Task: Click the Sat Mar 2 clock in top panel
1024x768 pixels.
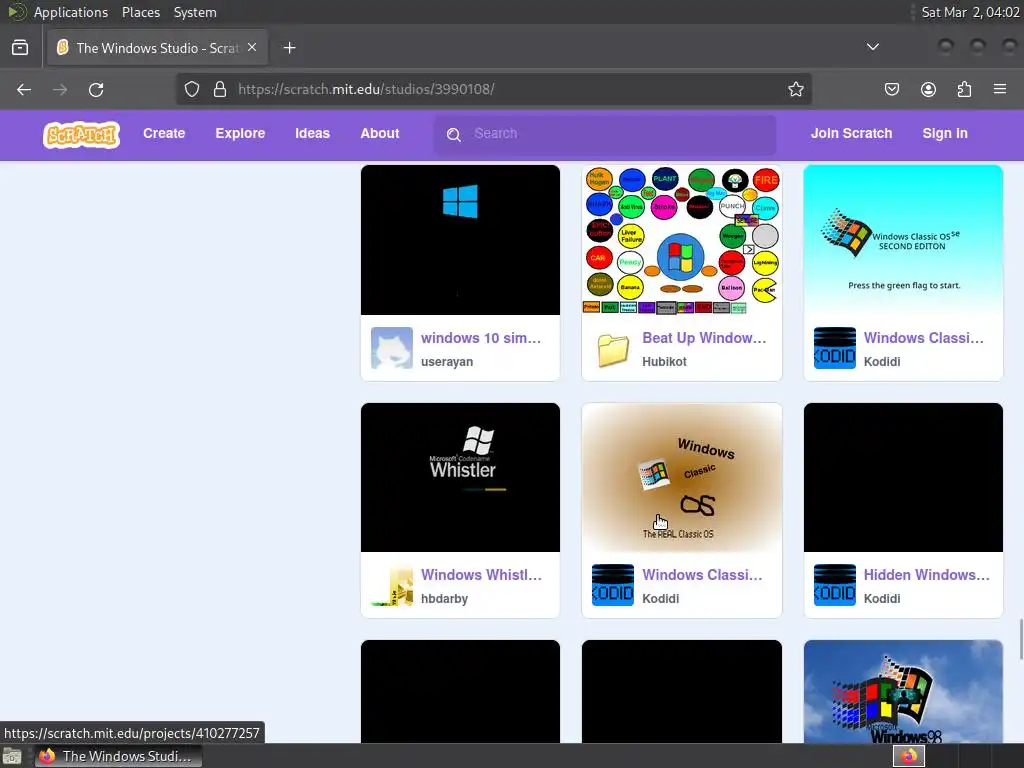Action: (970, 12)
